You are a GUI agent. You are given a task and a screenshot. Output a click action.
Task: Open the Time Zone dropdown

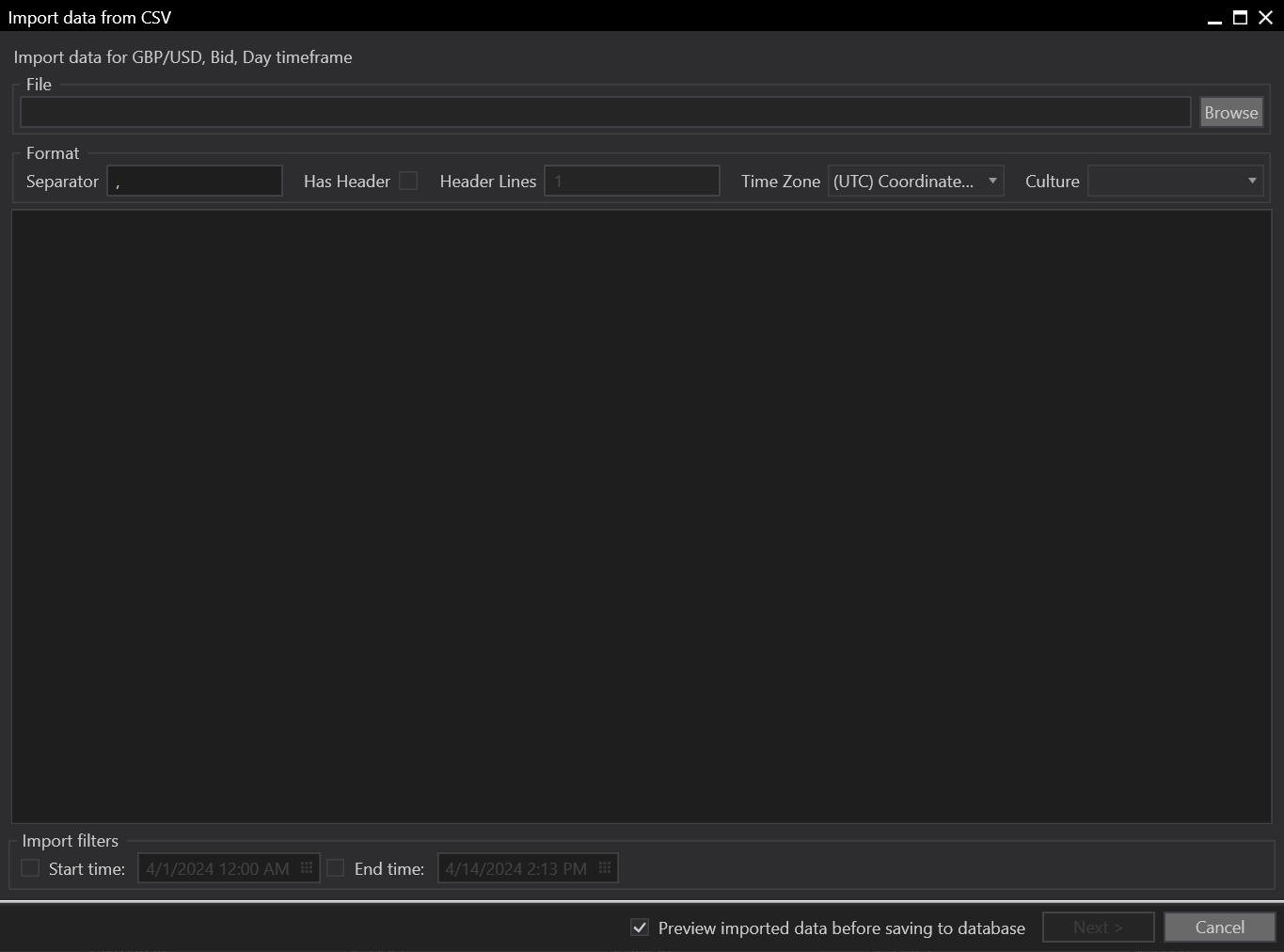[x=915, y=182]
